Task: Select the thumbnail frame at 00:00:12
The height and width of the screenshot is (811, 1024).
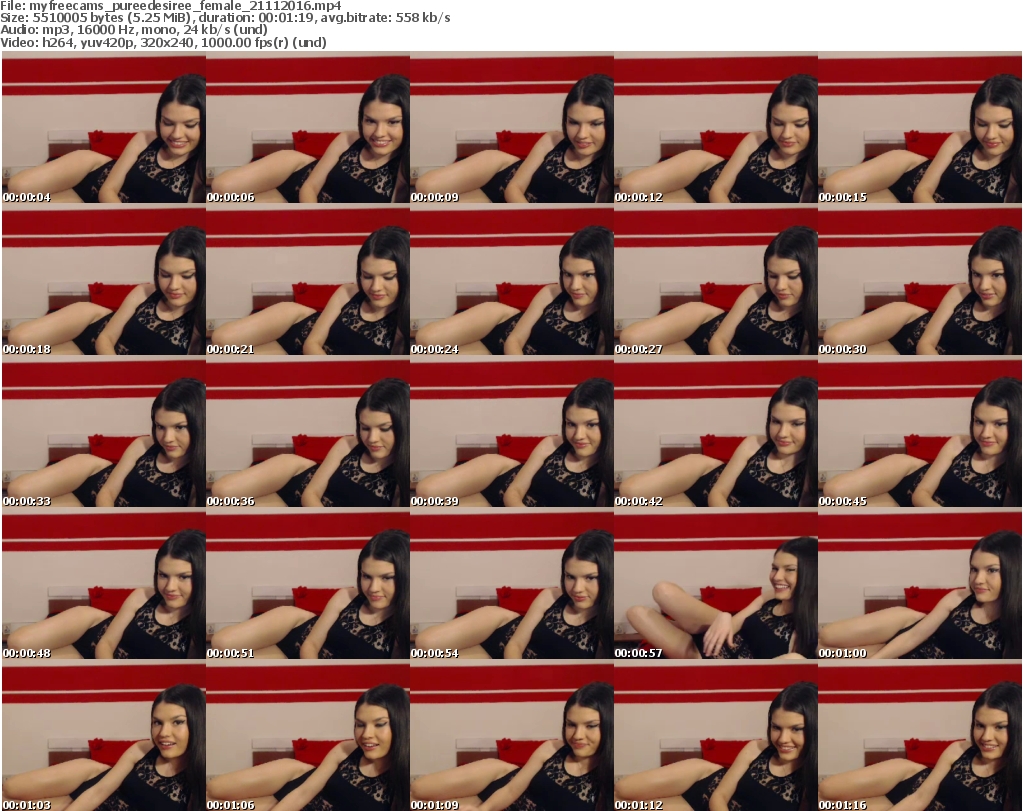Action: 716,127
